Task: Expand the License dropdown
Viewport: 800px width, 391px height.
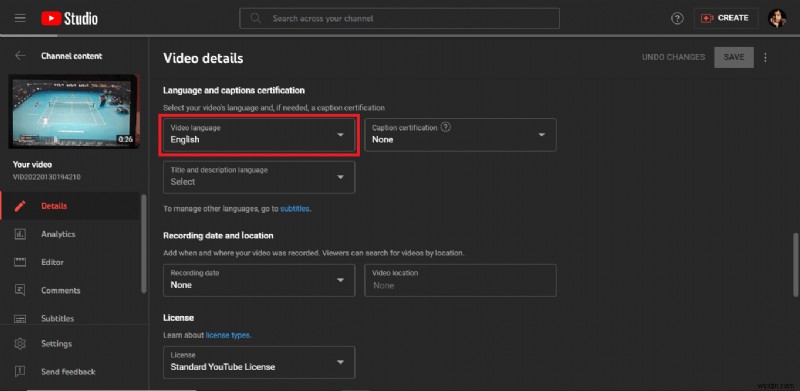Action: coord(259,362)
